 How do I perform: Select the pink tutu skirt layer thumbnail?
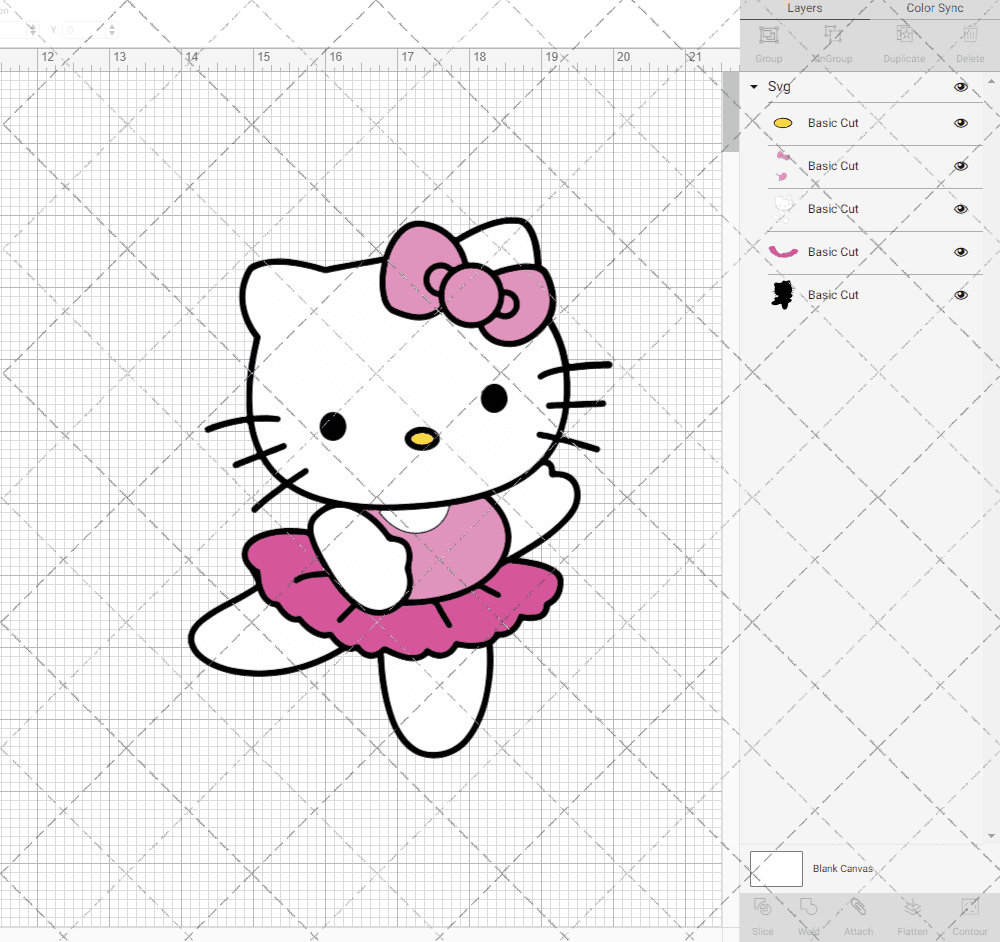[x=783, y=252]
